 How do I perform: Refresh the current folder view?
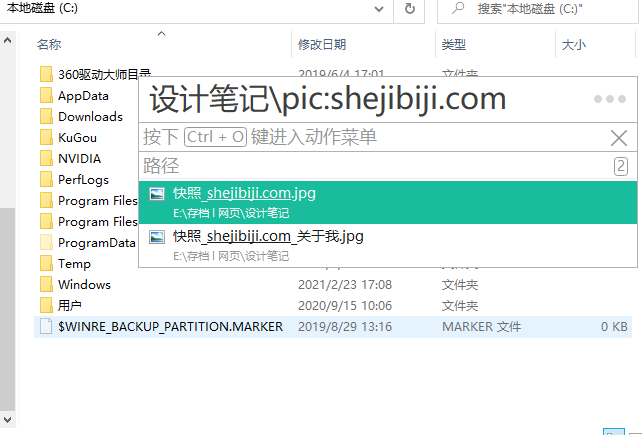tap(409, 9)
